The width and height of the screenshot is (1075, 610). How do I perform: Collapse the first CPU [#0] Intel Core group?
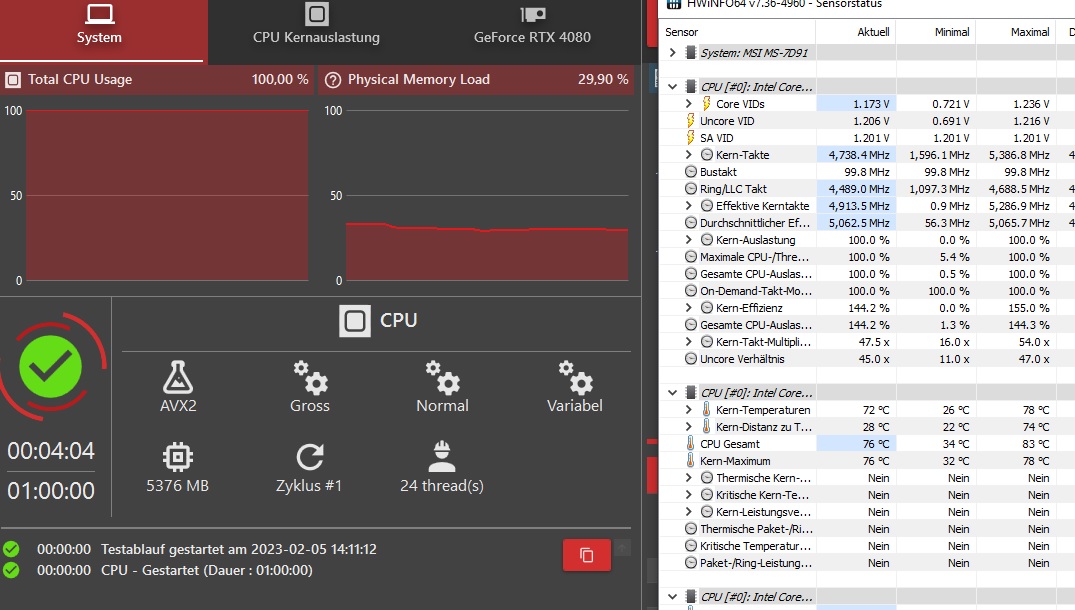click(x=673, y=86)
